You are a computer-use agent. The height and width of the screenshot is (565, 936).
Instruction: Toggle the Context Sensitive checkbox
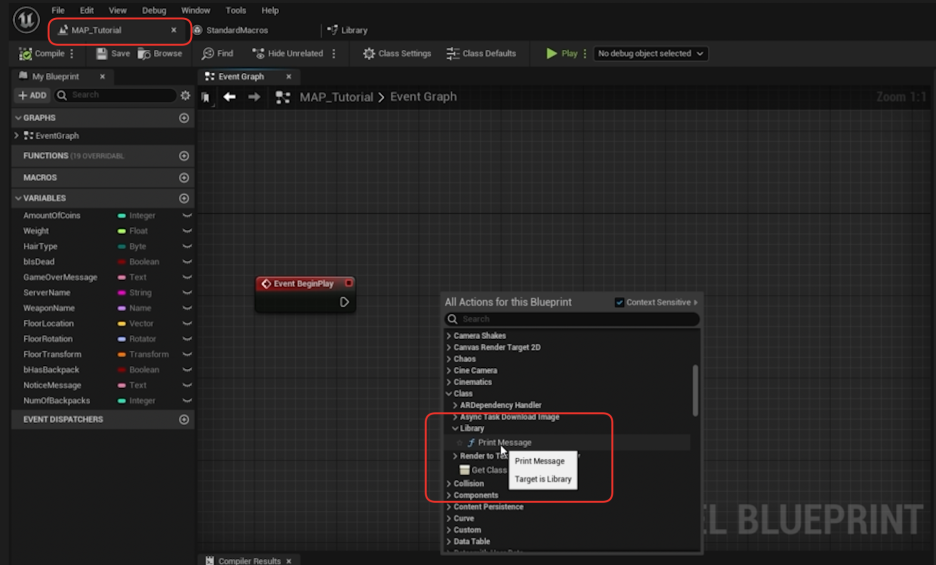[619, 303]
